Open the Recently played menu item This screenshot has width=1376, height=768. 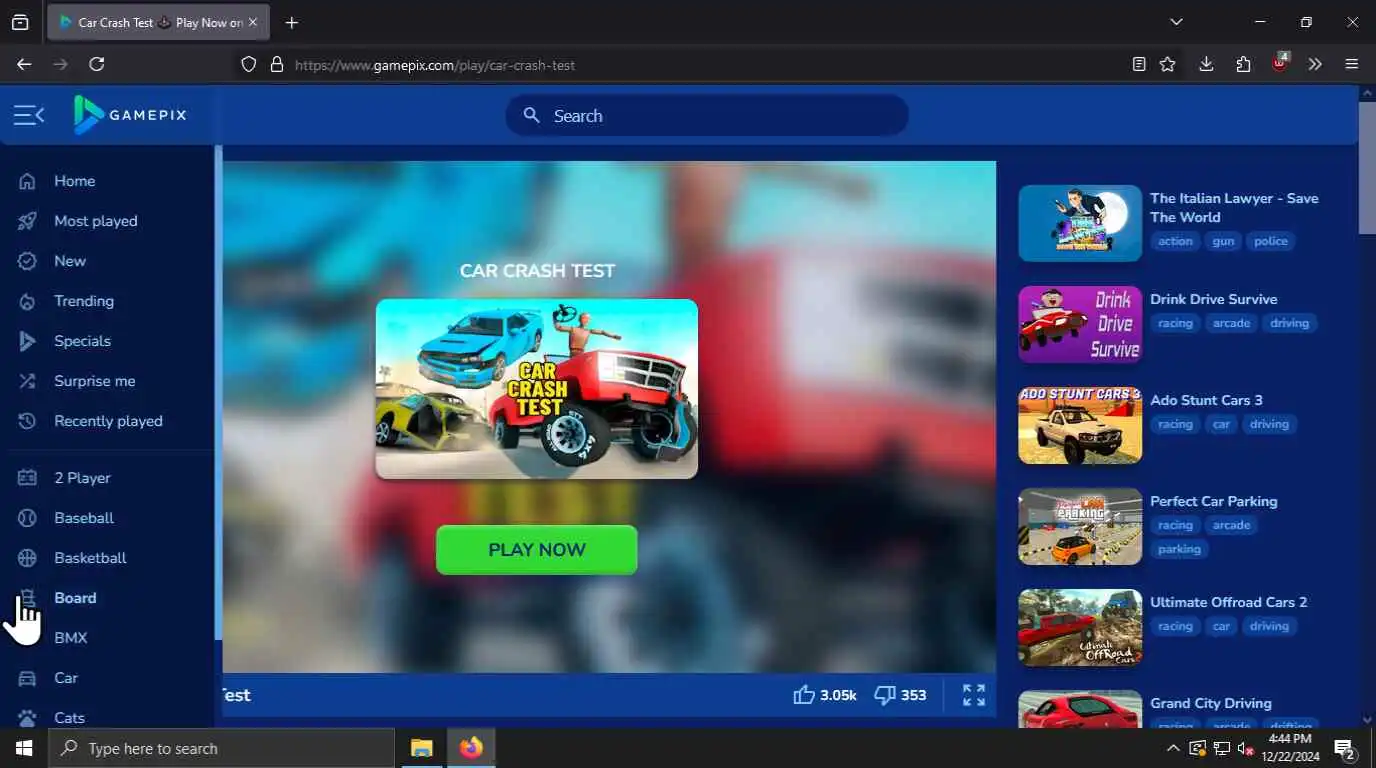(x=107, y=421)
